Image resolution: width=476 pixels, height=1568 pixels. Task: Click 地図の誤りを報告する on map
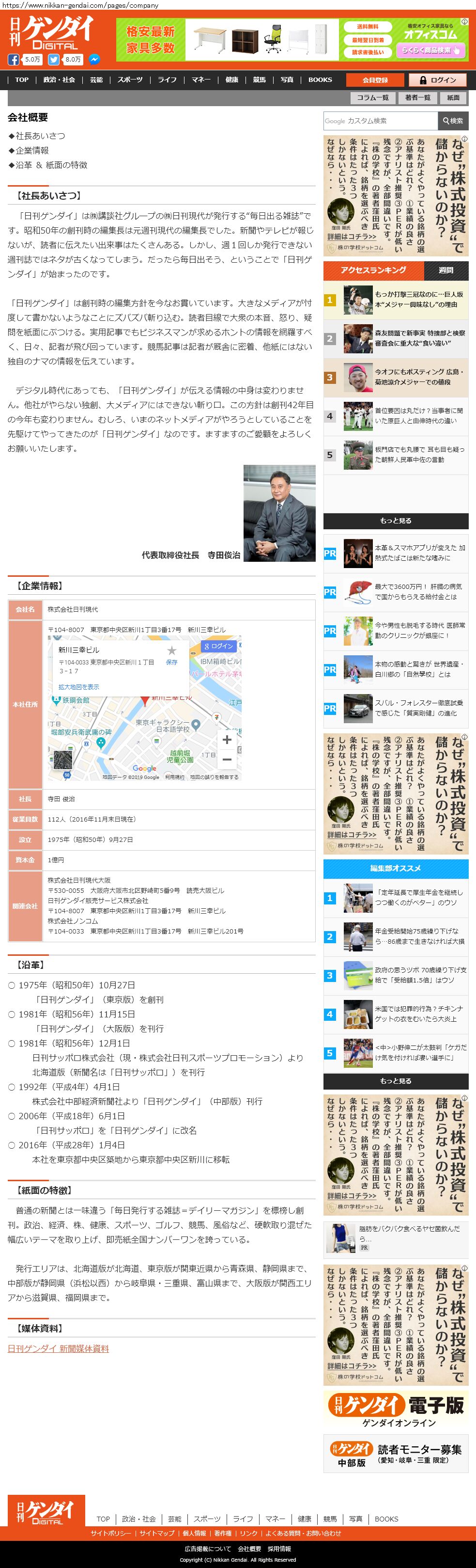(215, 777)
